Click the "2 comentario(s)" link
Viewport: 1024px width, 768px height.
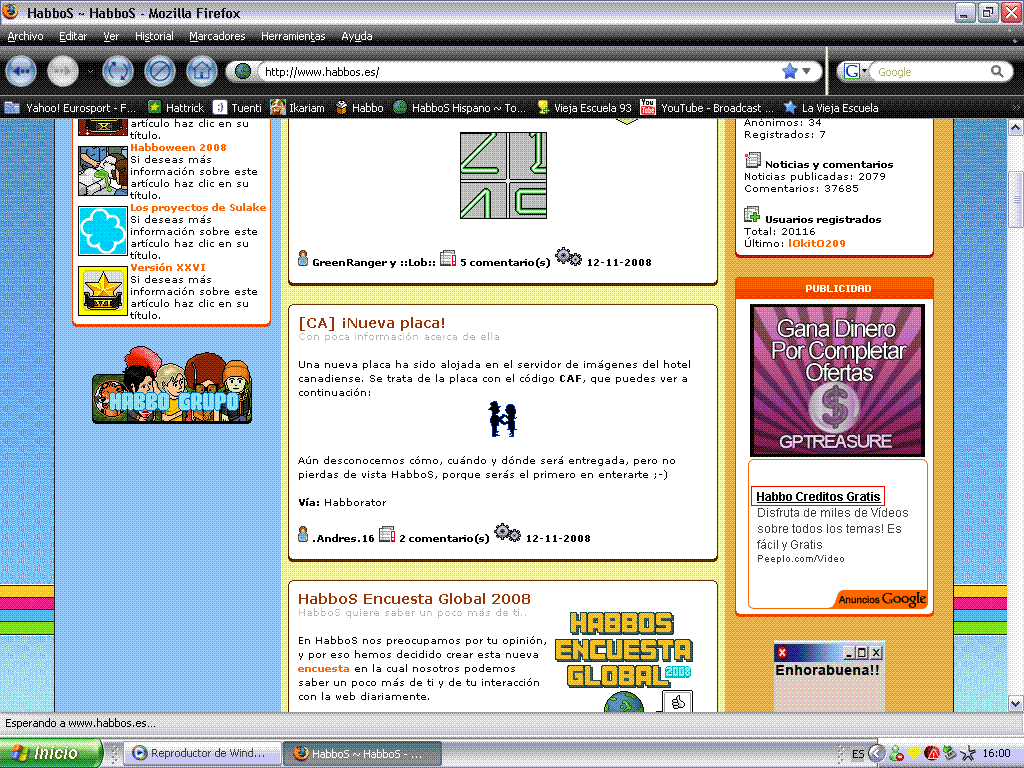(444, 538)
